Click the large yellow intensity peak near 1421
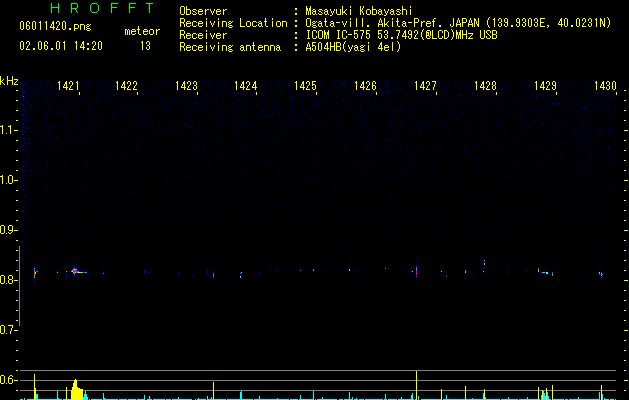The height and width of the screenshot is (400, 629). click(x=77, y=390)
